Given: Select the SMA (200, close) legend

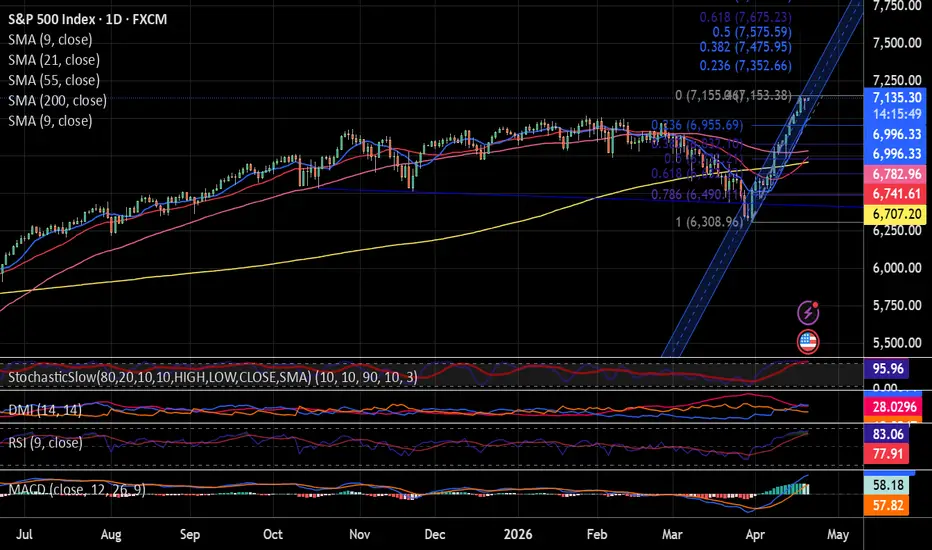Looking at the screenshot, I should pos(58,100).
